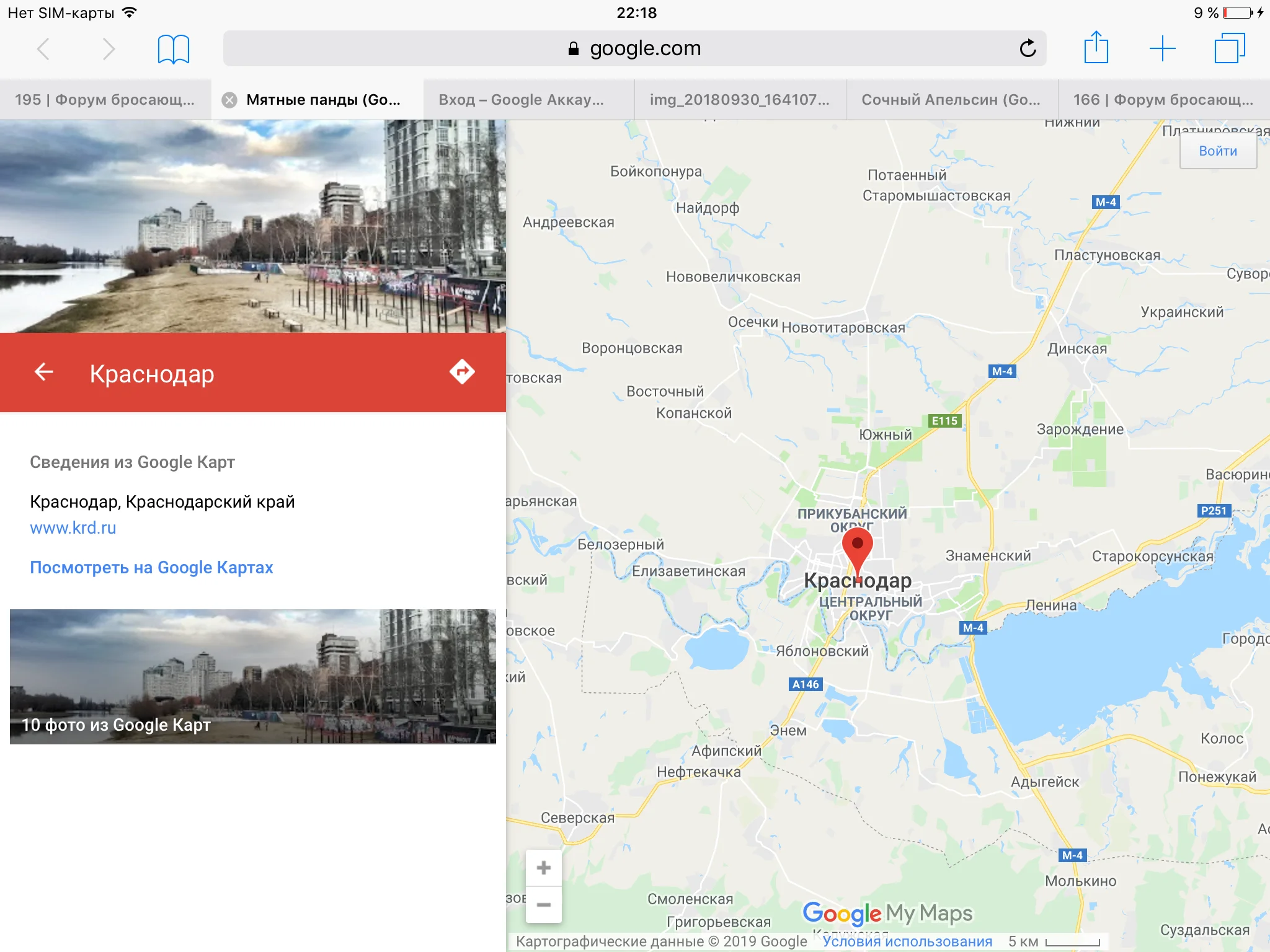The width and height of the screenshot is (1270, 952).
Task: Click Посмотреть на Google Картах link
Action: pyautogui.click(x=151, y=568)
